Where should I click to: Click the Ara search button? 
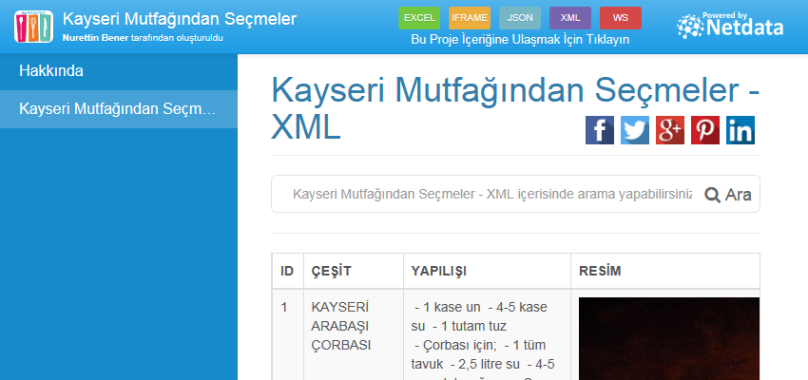(x=728, y=195)
